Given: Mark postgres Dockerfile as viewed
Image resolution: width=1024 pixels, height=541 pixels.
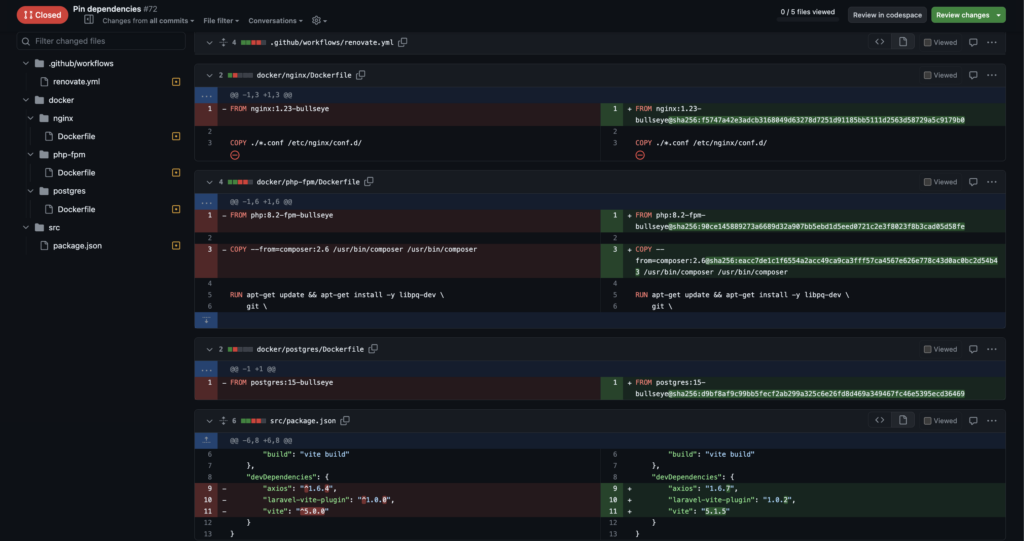Looking at the screenshot, I should [940, 350].
